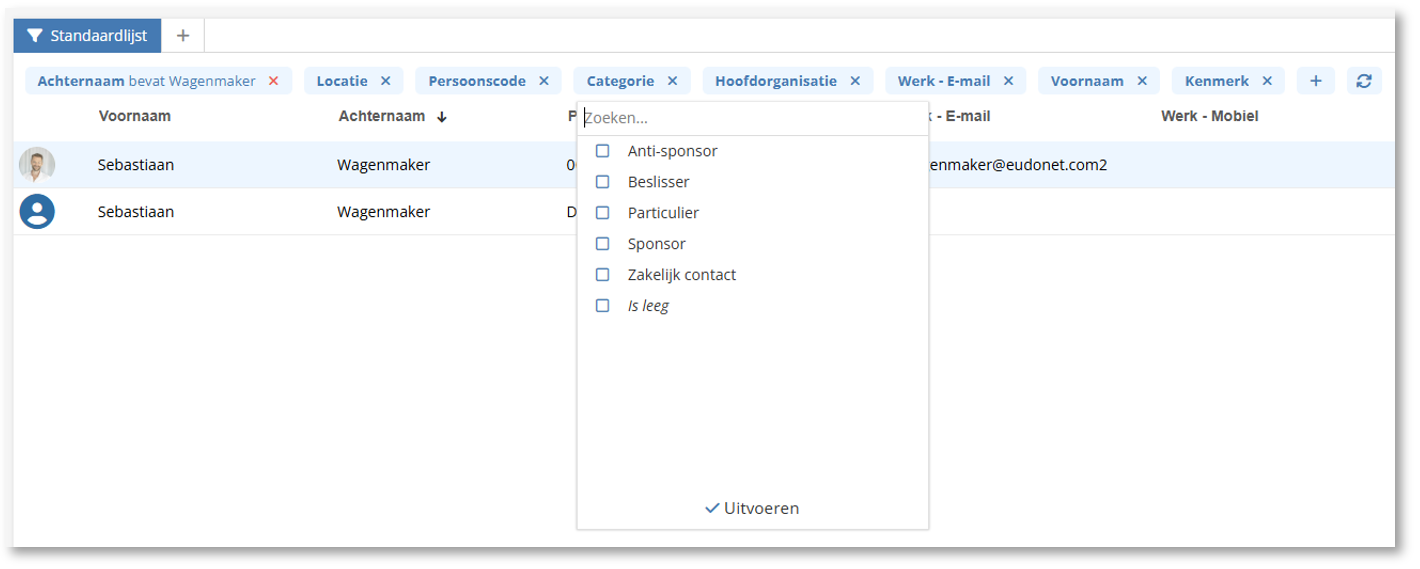The height and width of the screenshot is (569, 1420).
Task: Remove the Hoofdorganisatie filter chip
Action: [855, 81]
